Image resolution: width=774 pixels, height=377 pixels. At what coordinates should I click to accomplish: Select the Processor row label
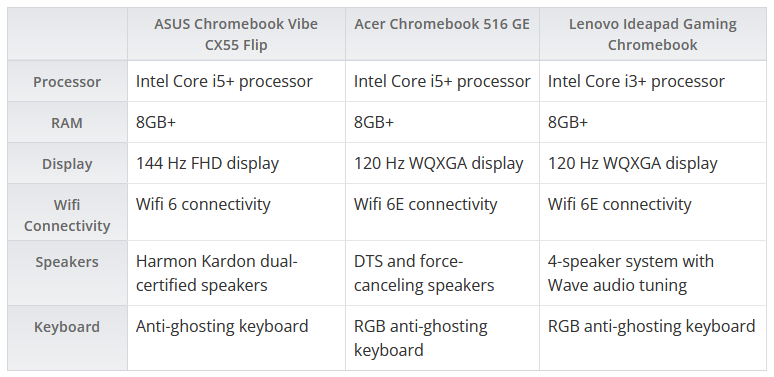coord(67,82)
